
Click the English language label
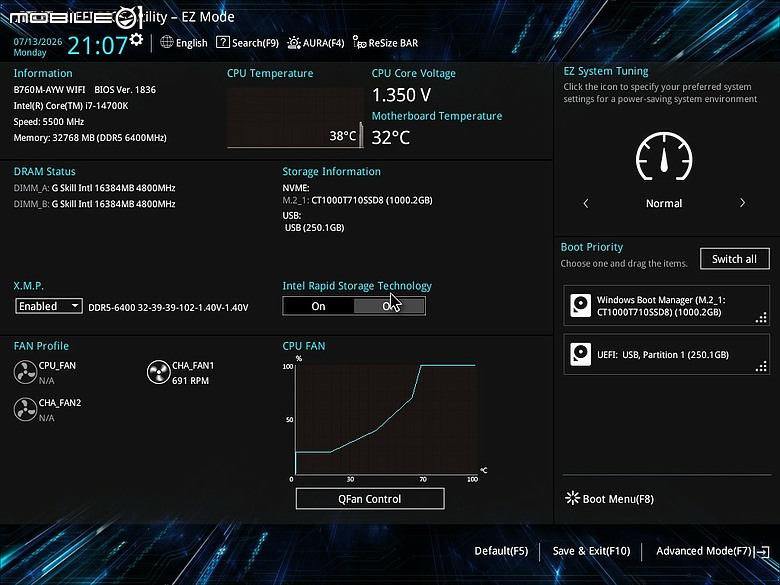(192, 43)
